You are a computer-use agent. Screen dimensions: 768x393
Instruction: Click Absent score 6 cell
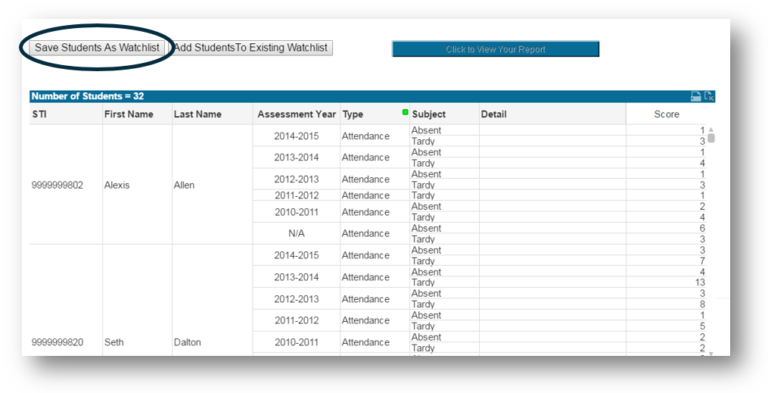pyautogui.click(x=666, y=228)
